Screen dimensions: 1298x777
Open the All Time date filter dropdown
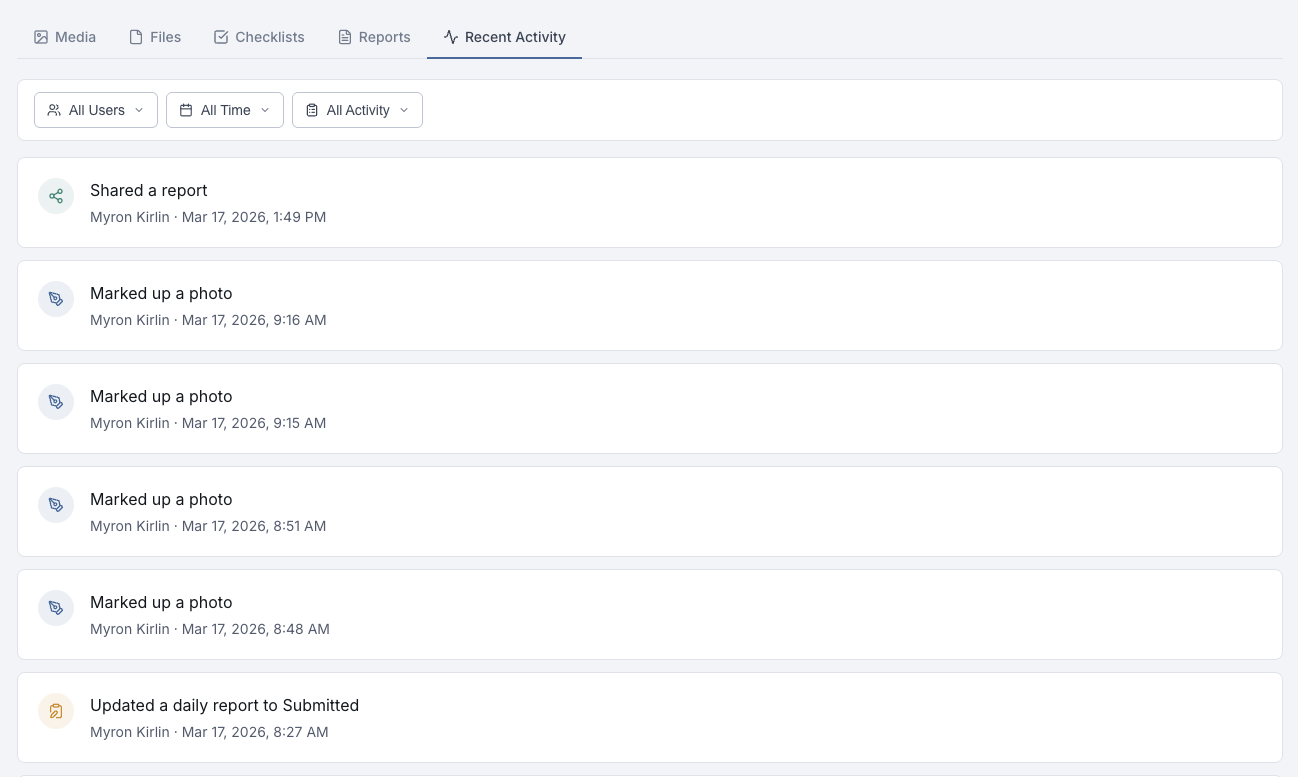point(225,110)
